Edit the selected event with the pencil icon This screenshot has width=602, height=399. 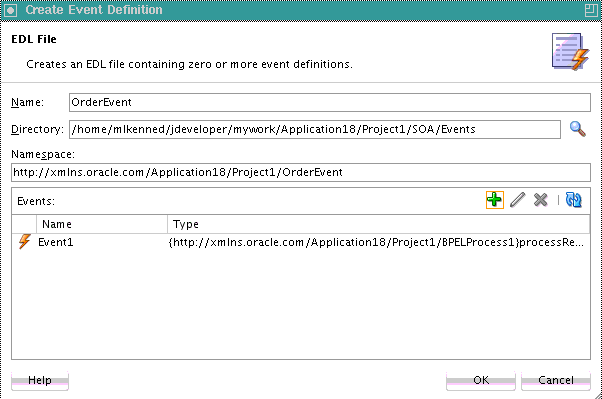click(518, 200)
